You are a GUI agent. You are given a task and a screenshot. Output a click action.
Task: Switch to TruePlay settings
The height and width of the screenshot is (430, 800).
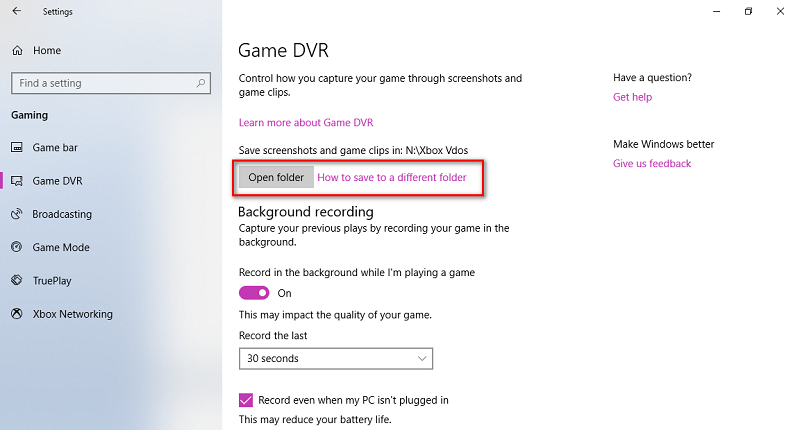point(52,281)
